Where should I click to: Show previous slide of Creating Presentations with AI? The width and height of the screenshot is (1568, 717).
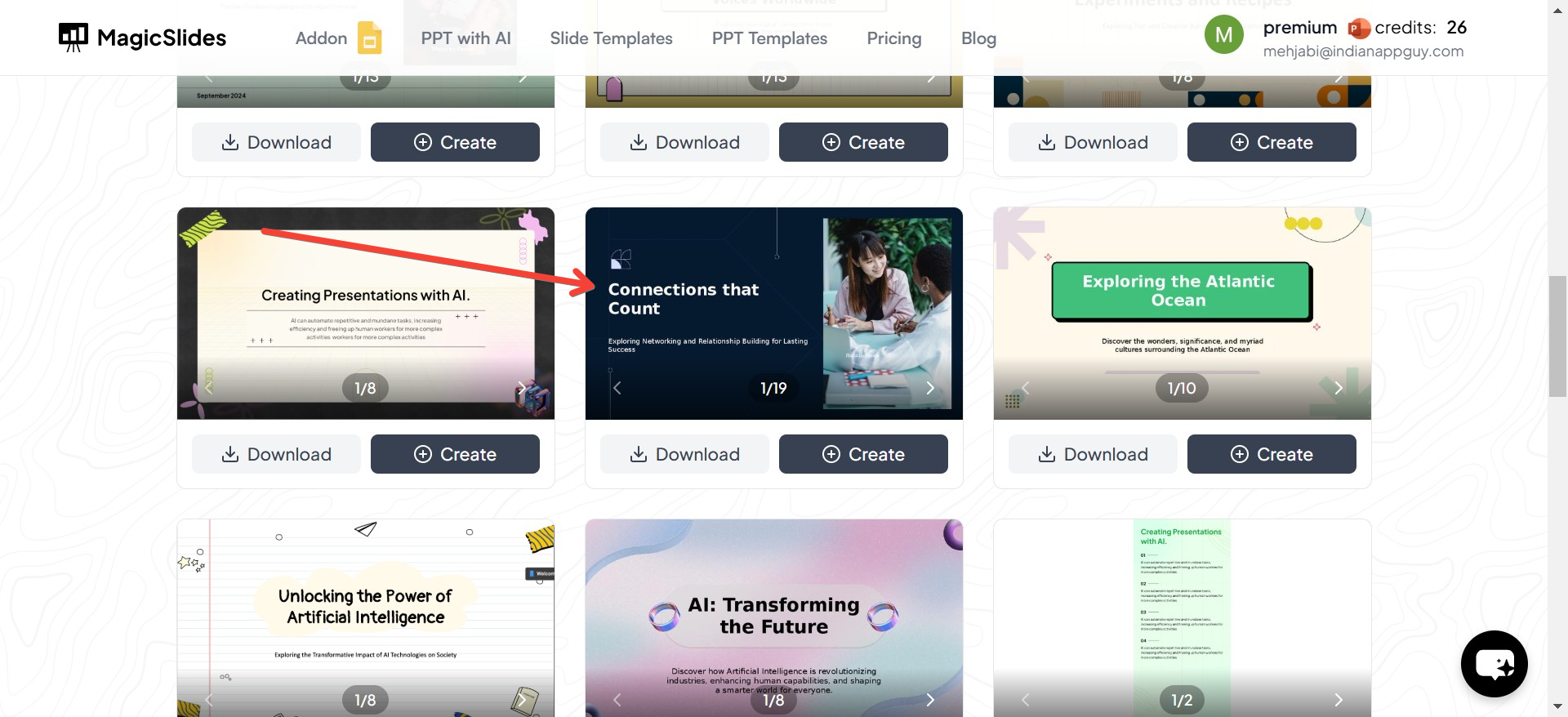click(x=209, y=388)
